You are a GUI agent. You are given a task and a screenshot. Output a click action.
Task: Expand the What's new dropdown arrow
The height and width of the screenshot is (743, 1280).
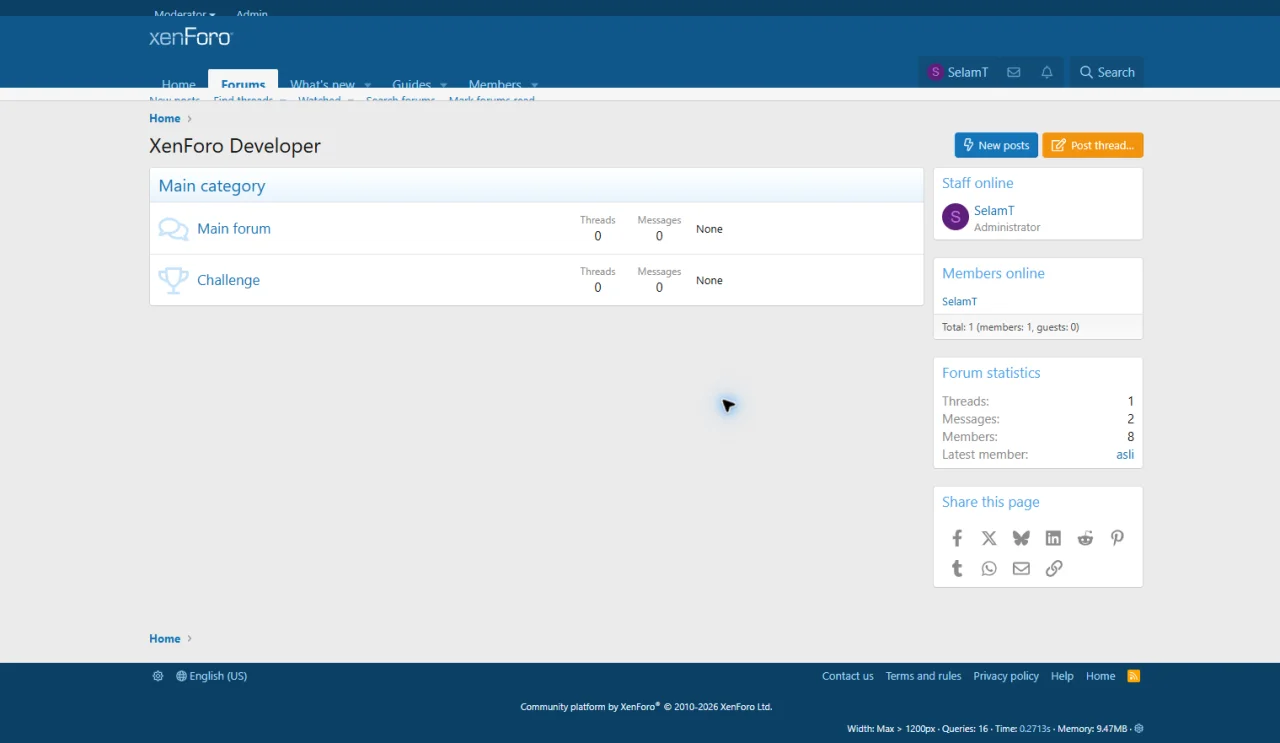pos(367,84)
